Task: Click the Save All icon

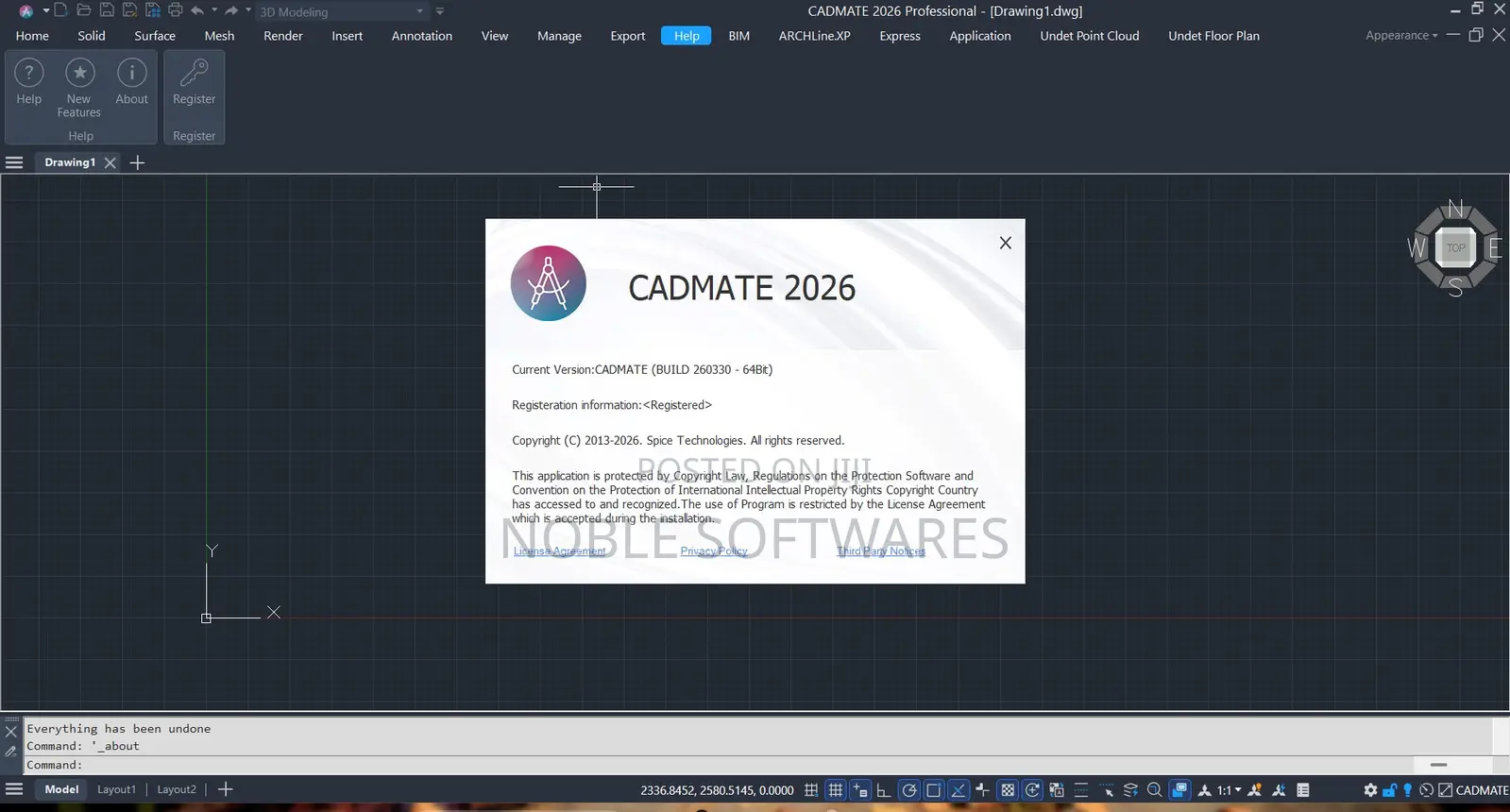Action: [153, 10]
